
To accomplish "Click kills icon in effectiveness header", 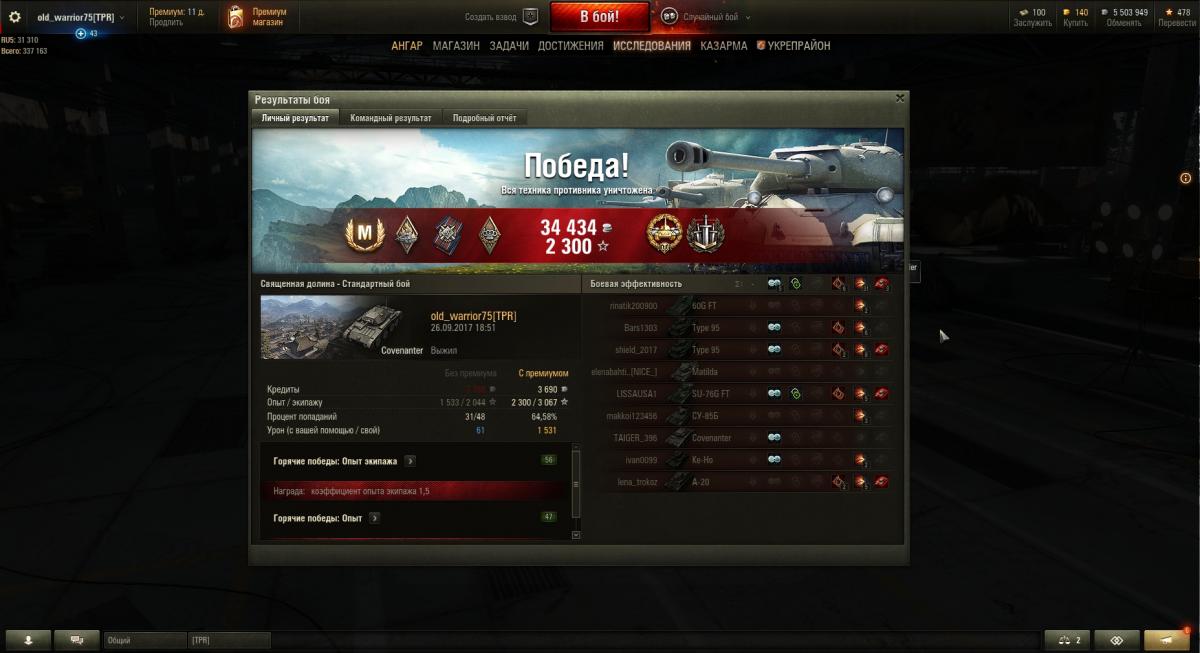I will point(882,284).
